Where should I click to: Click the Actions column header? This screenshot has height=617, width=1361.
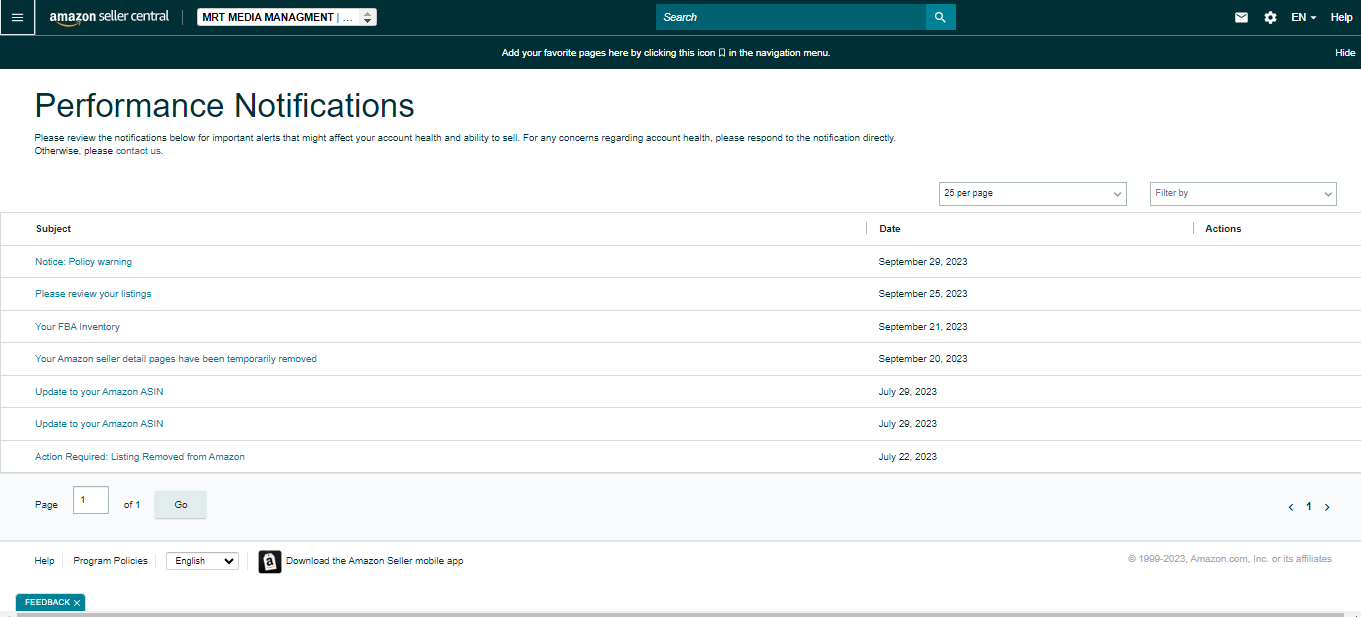pos(1223,229)
